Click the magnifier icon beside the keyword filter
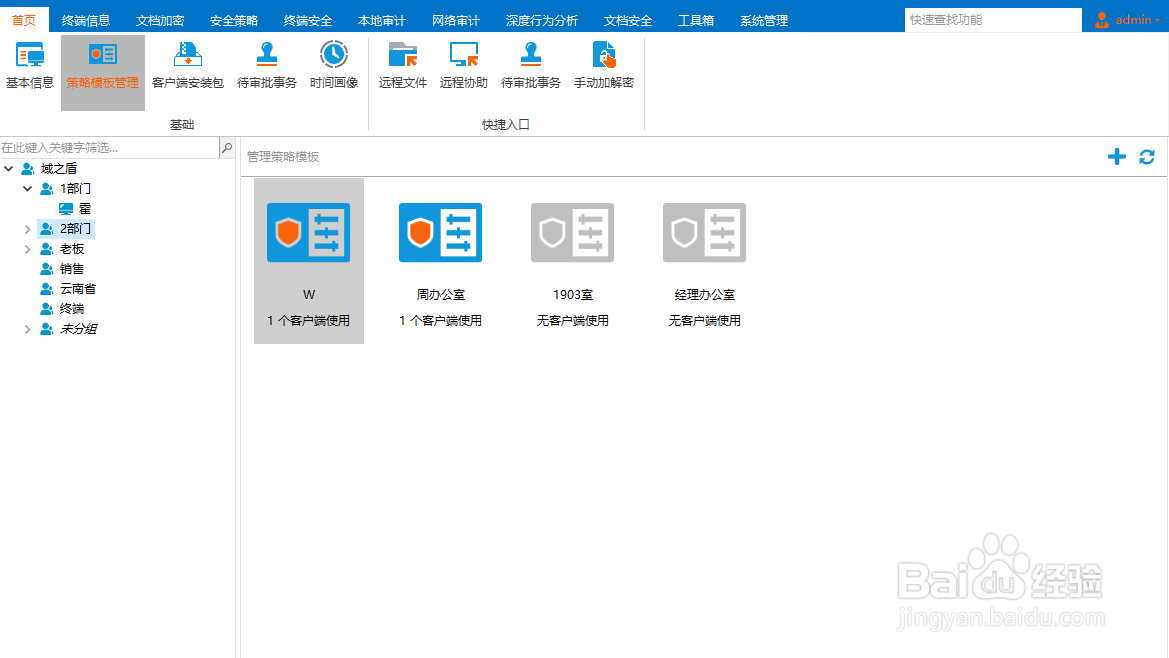 pyautogui.click(x=226, y=147)
